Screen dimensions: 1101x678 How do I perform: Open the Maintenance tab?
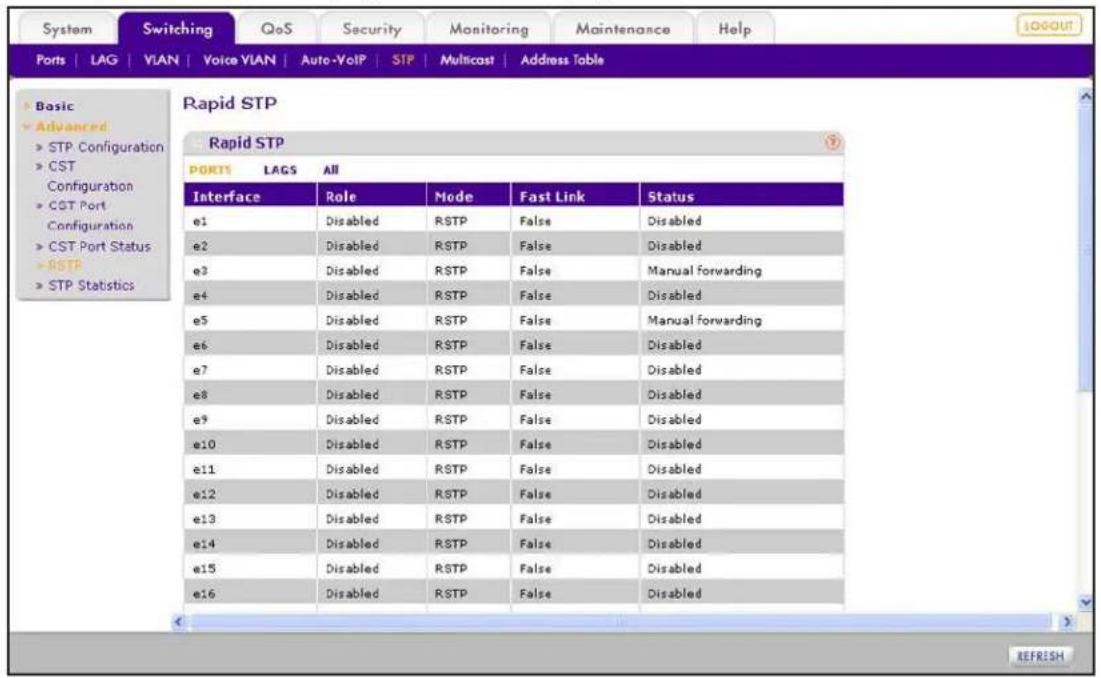[x=623, y=29]
